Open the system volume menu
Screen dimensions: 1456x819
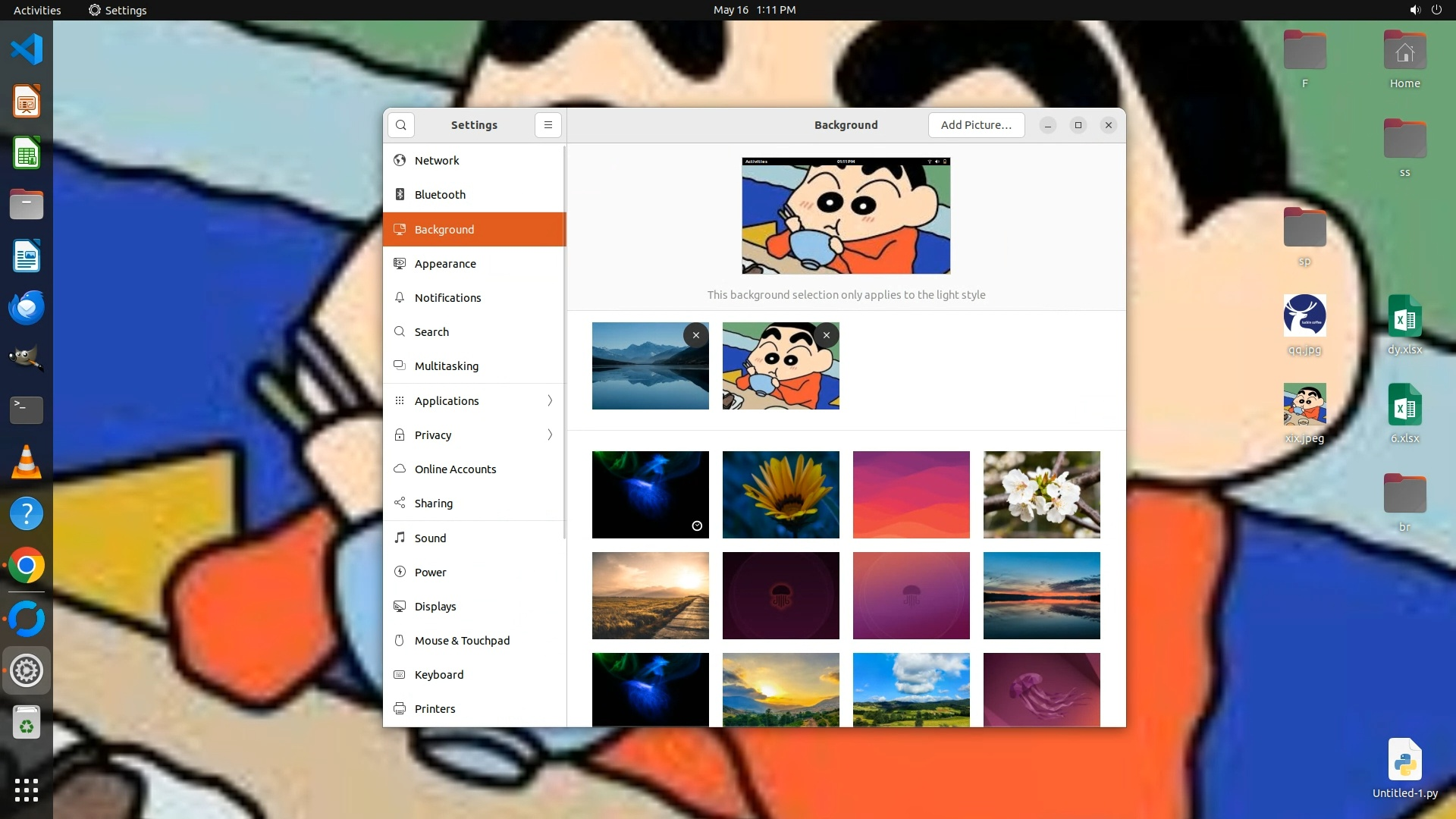[x=1414, y=10]
